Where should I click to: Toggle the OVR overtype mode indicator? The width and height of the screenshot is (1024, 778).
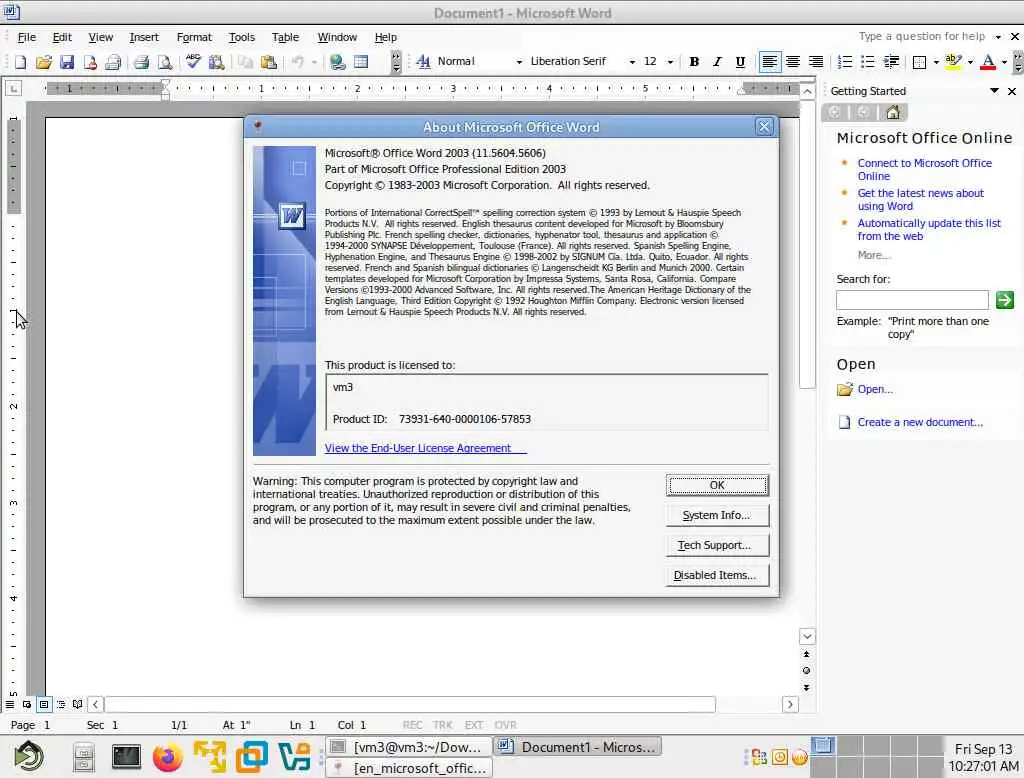tap(505, 725)
